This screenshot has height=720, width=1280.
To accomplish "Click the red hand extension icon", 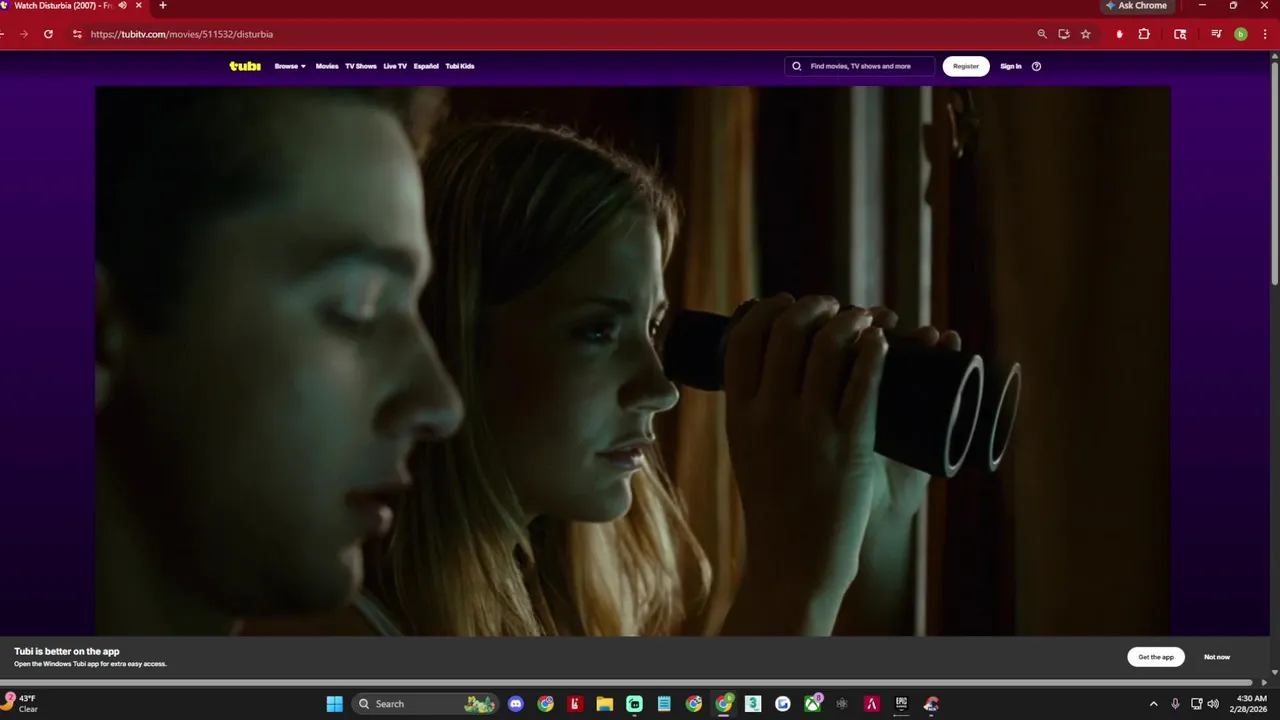I will click(x=1119, y=34).
